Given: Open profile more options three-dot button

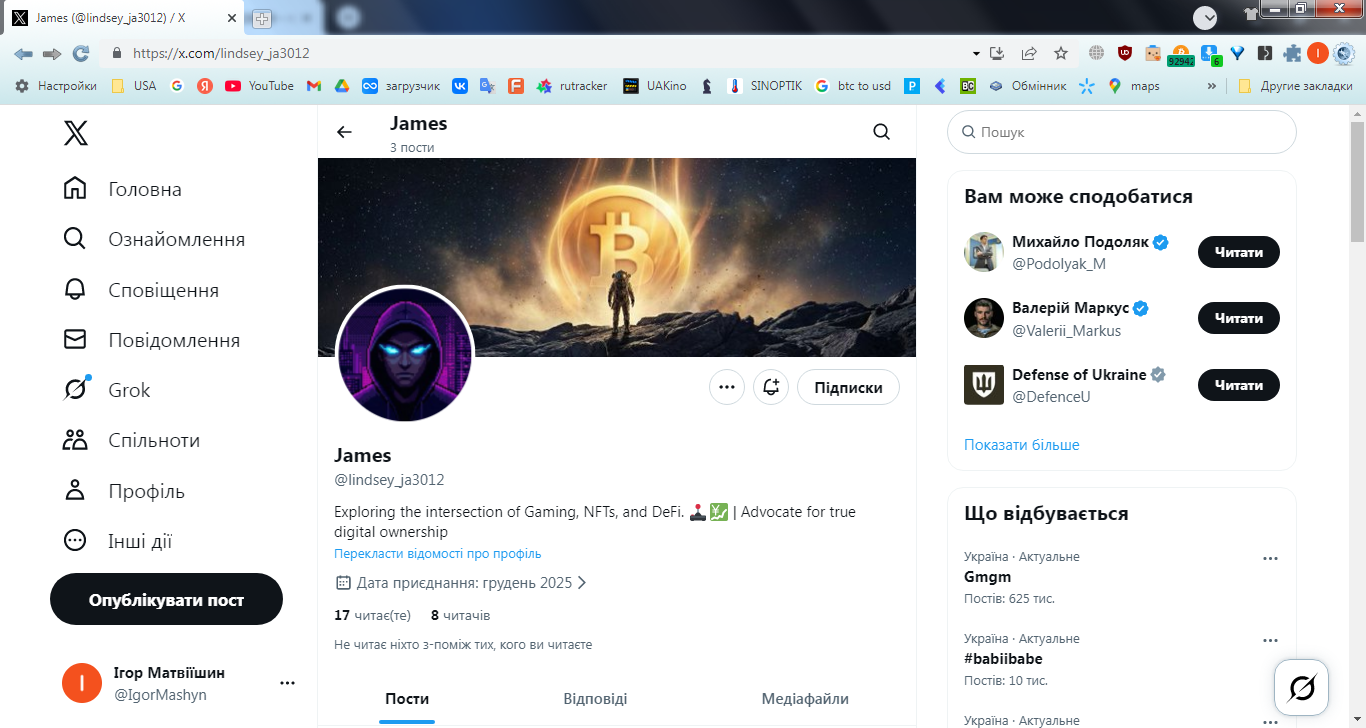Looking at the screenshot, I should pyautogui.click(x=727, y=387).
